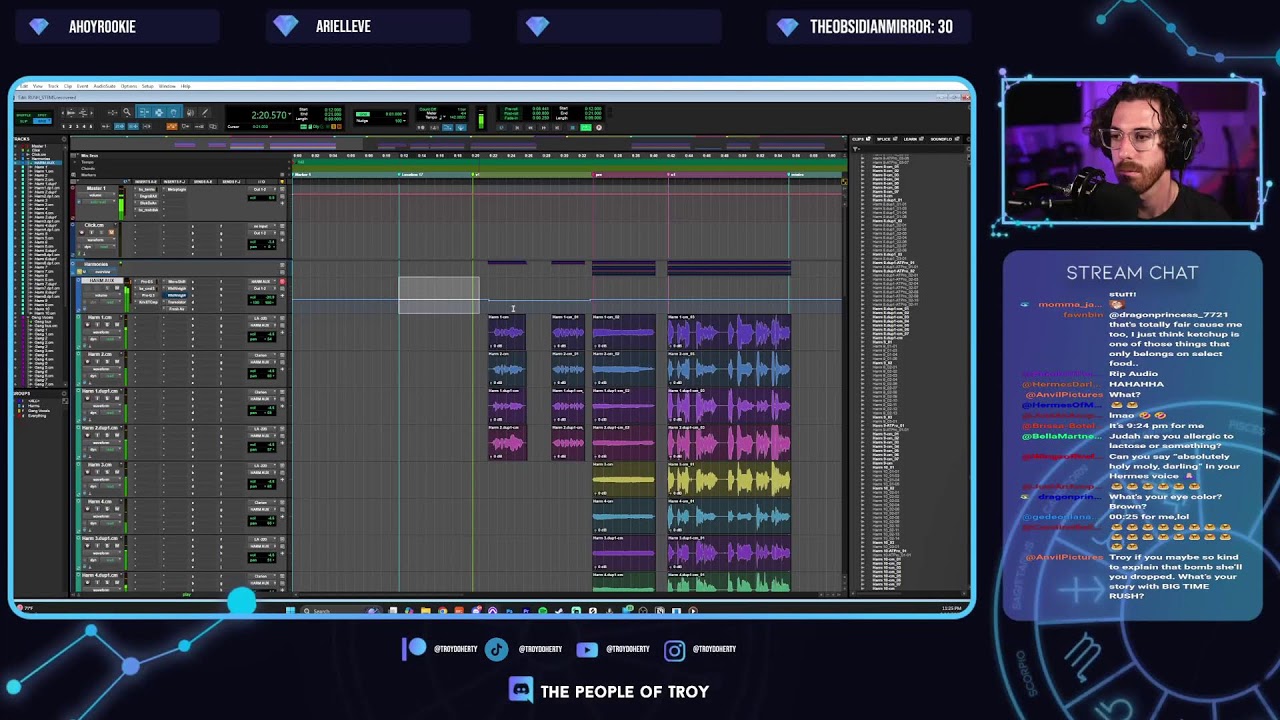Select the HARM AUX track name
The width and height of the screenshot is (1280, 720).
[x=102, y=282]
